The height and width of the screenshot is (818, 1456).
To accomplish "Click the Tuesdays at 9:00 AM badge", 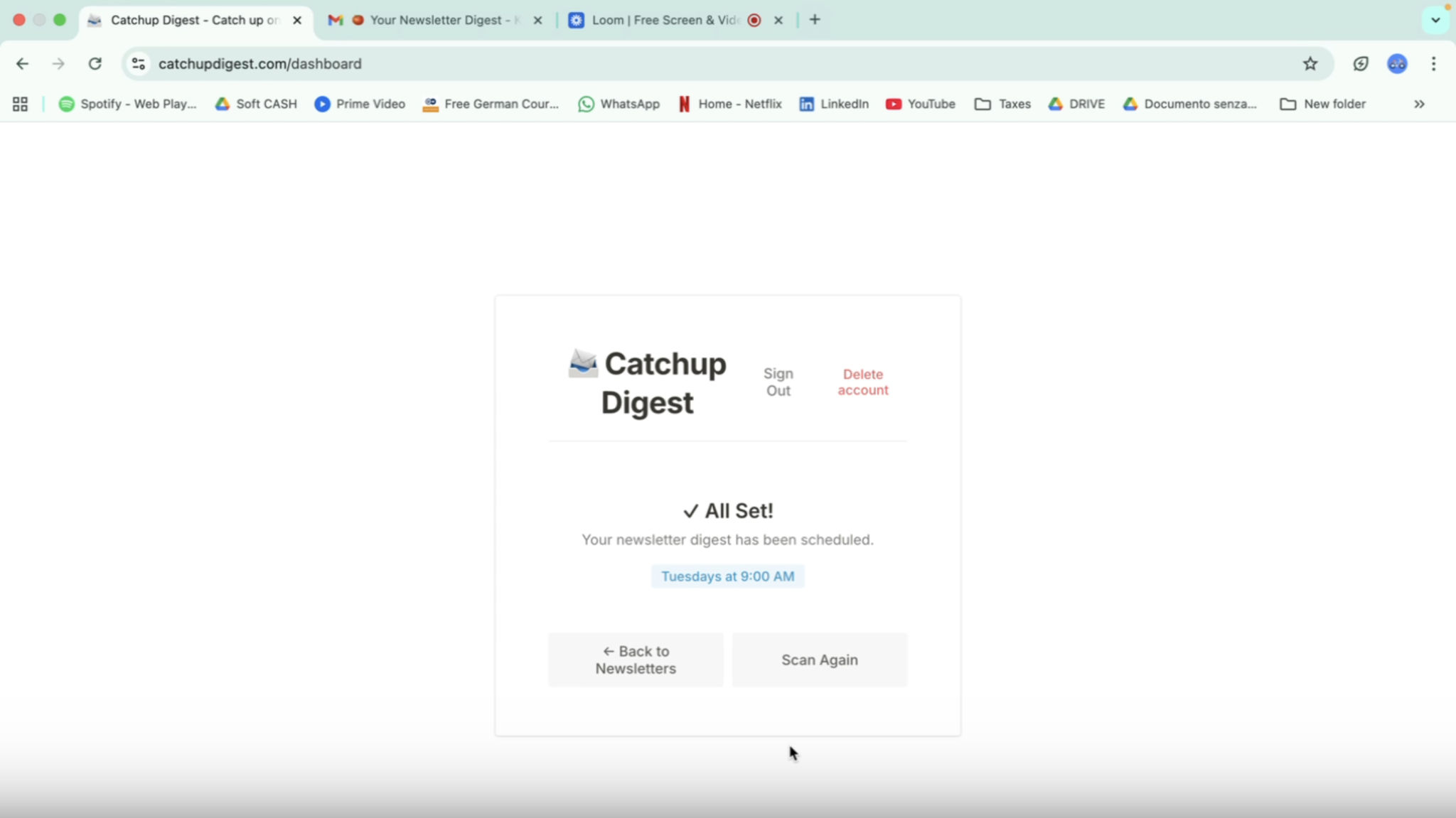I will [x=727, y=576].
